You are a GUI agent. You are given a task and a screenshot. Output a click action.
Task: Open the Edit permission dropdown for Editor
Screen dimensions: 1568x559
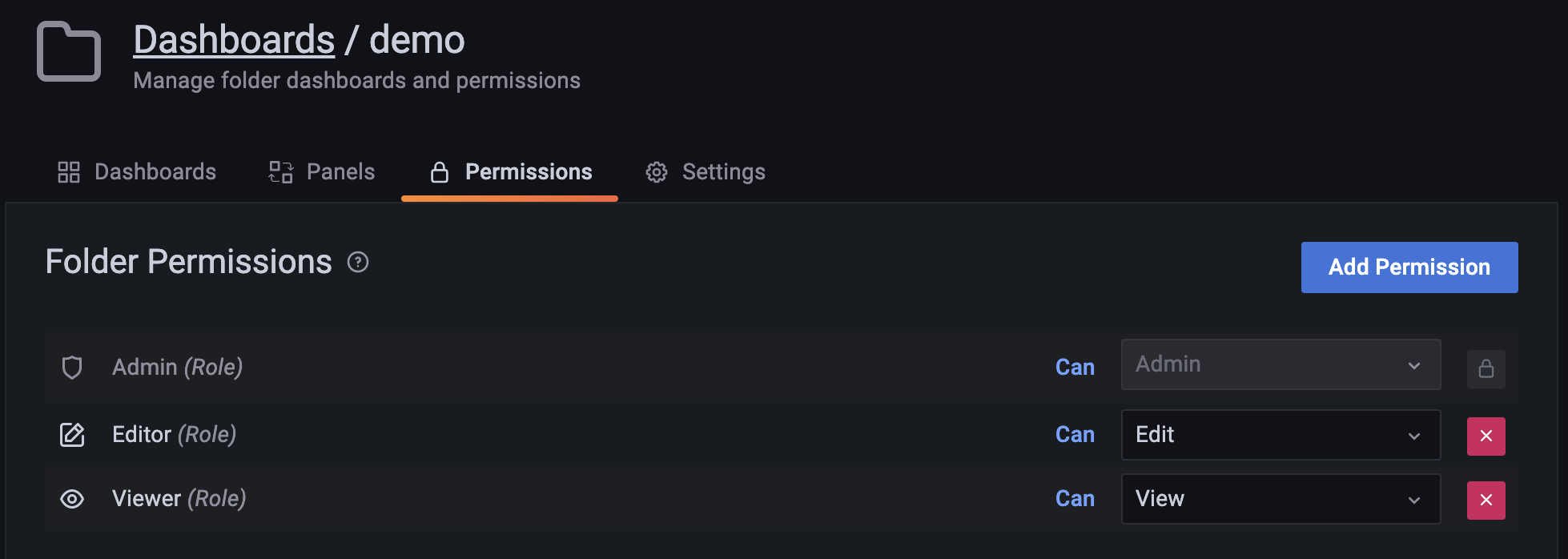click(1280, 435)
